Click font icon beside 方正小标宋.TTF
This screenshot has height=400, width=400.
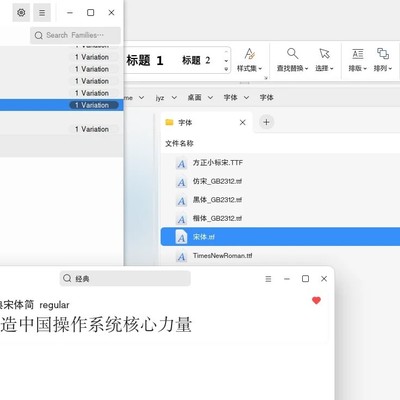[x=181, y=163]
